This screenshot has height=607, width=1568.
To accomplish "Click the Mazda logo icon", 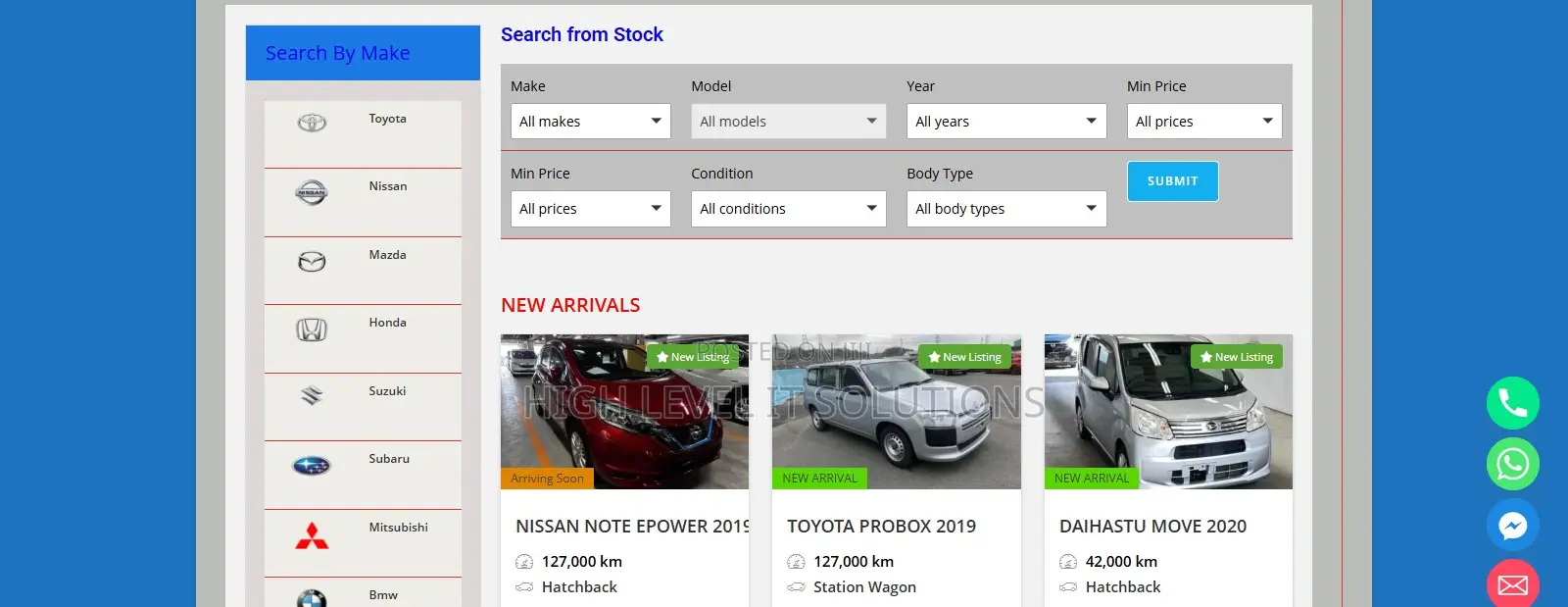I will coord(312,261).
